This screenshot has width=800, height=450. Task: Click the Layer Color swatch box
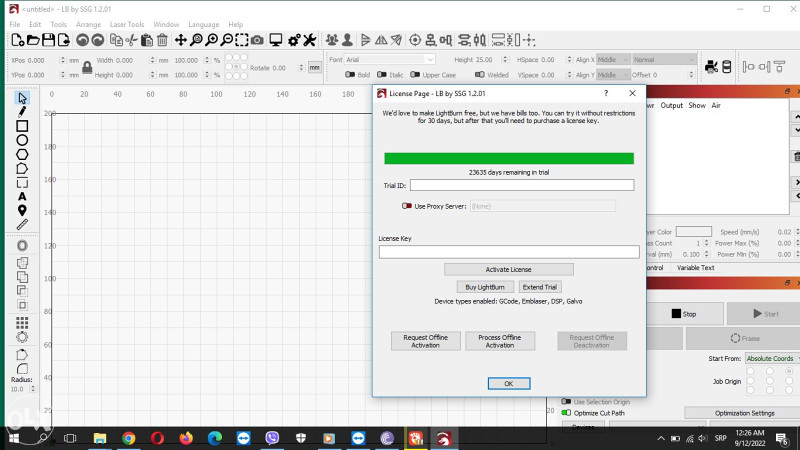point(693,232)
